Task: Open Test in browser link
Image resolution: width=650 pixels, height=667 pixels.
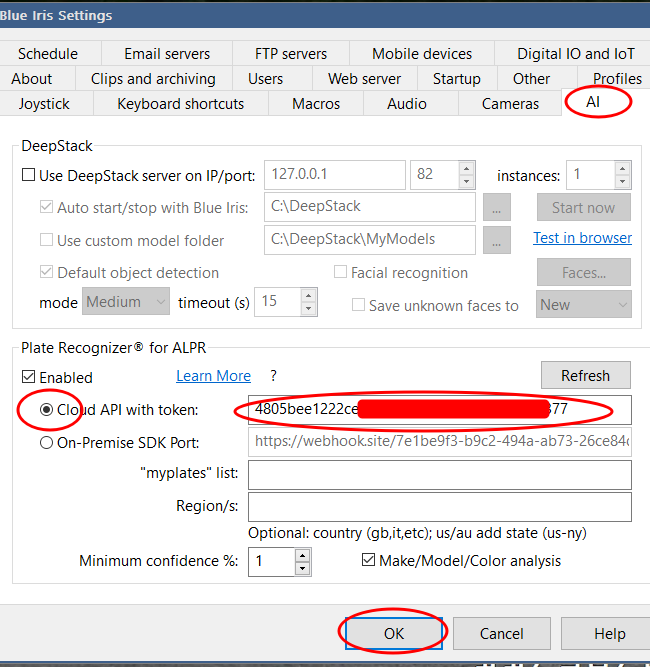Action: (x=582, y=238)
